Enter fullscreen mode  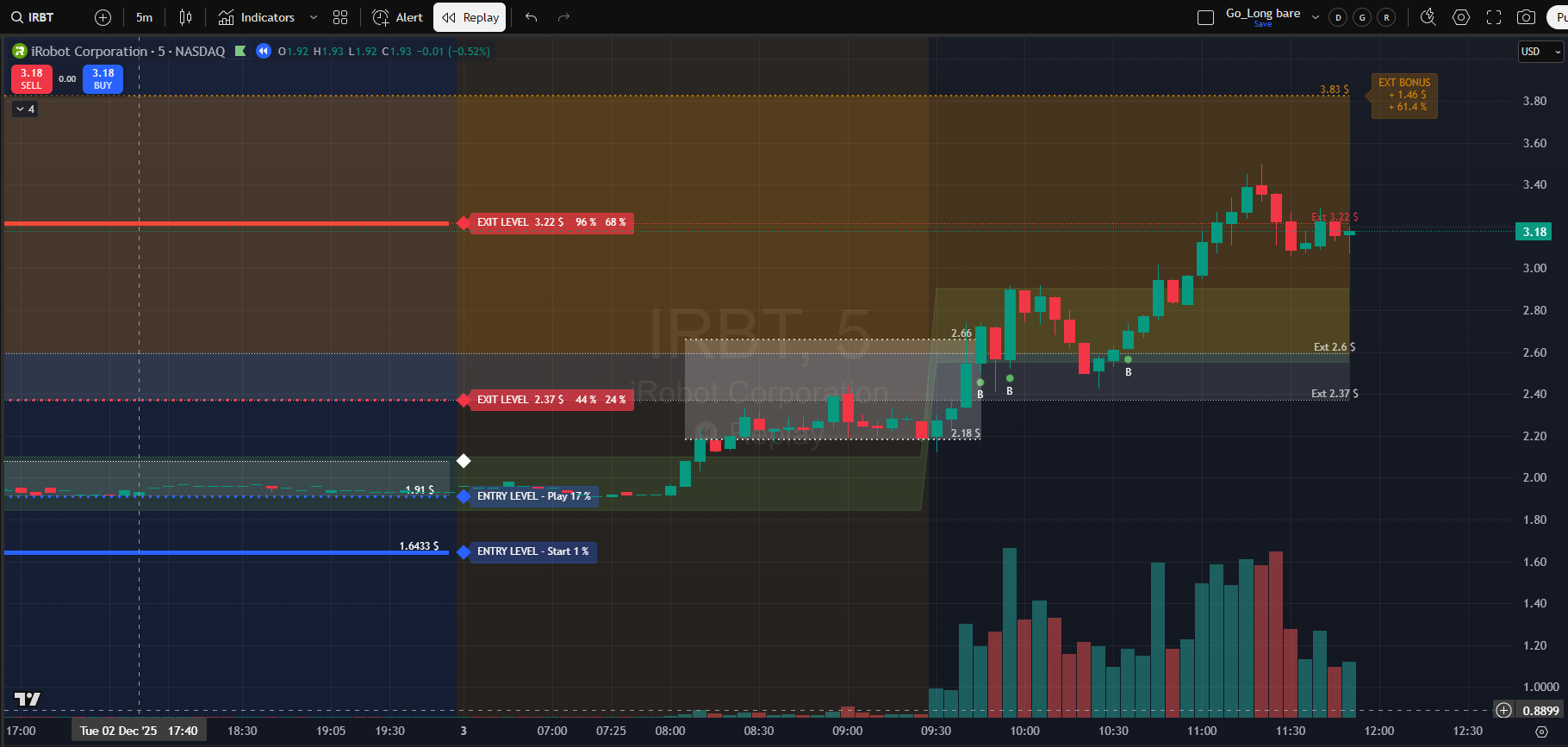1494,17
